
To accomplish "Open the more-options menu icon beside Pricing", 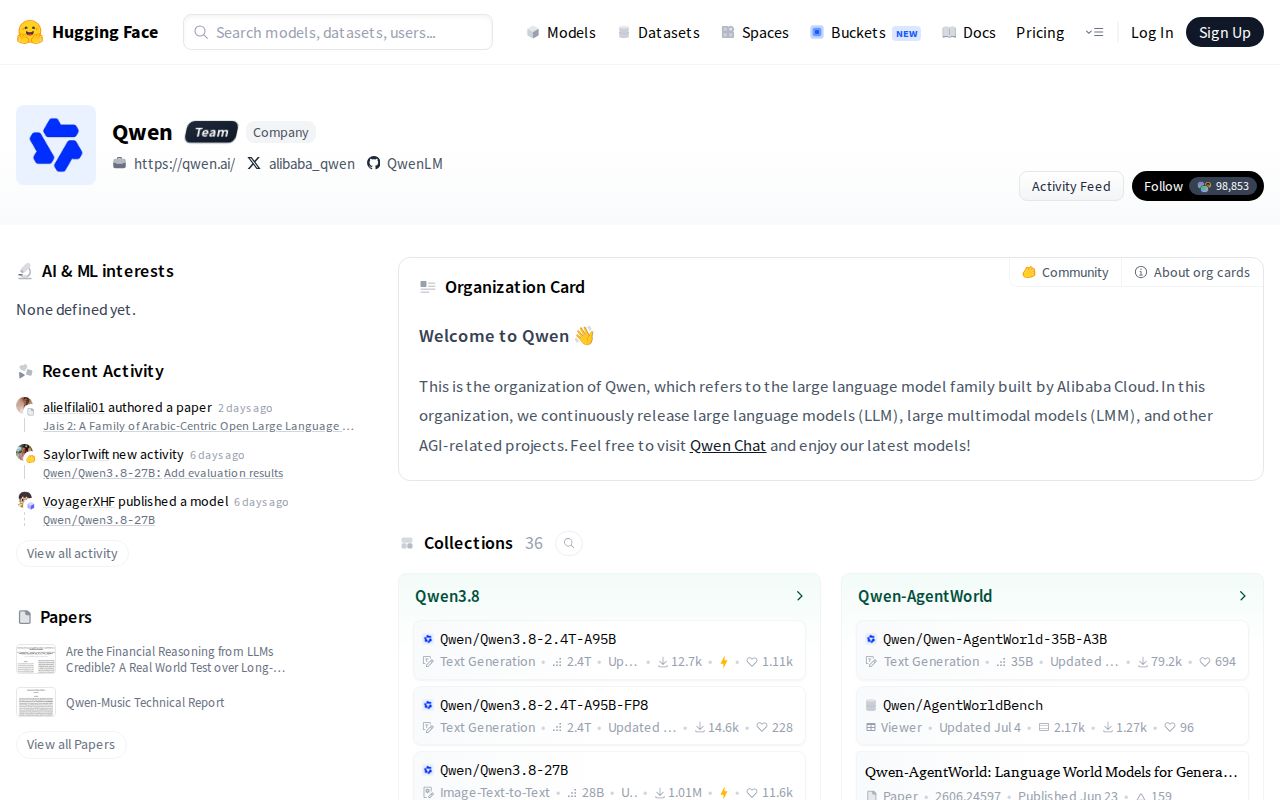I will tap(1094, 32).
